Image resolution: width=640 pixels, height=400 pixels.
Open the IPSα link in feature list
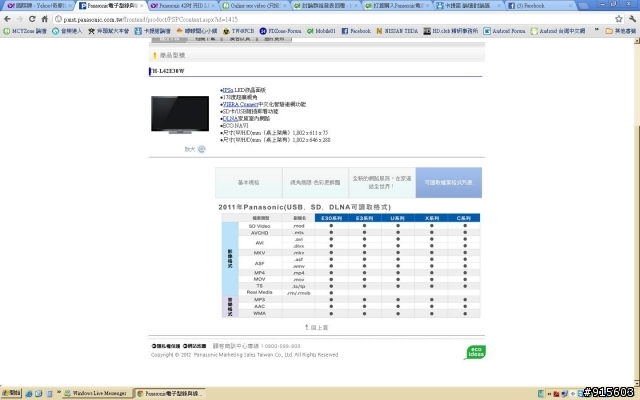pos(228,90)
